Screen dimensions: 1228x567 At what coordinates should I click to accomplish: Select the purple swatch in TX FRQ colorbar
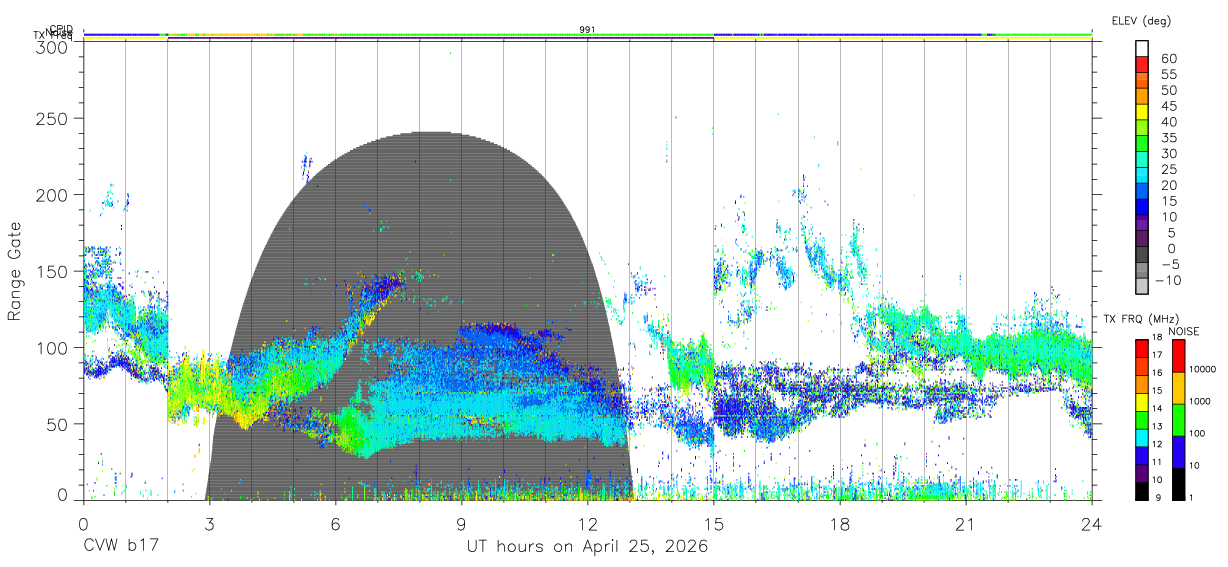coord(1142,472)
